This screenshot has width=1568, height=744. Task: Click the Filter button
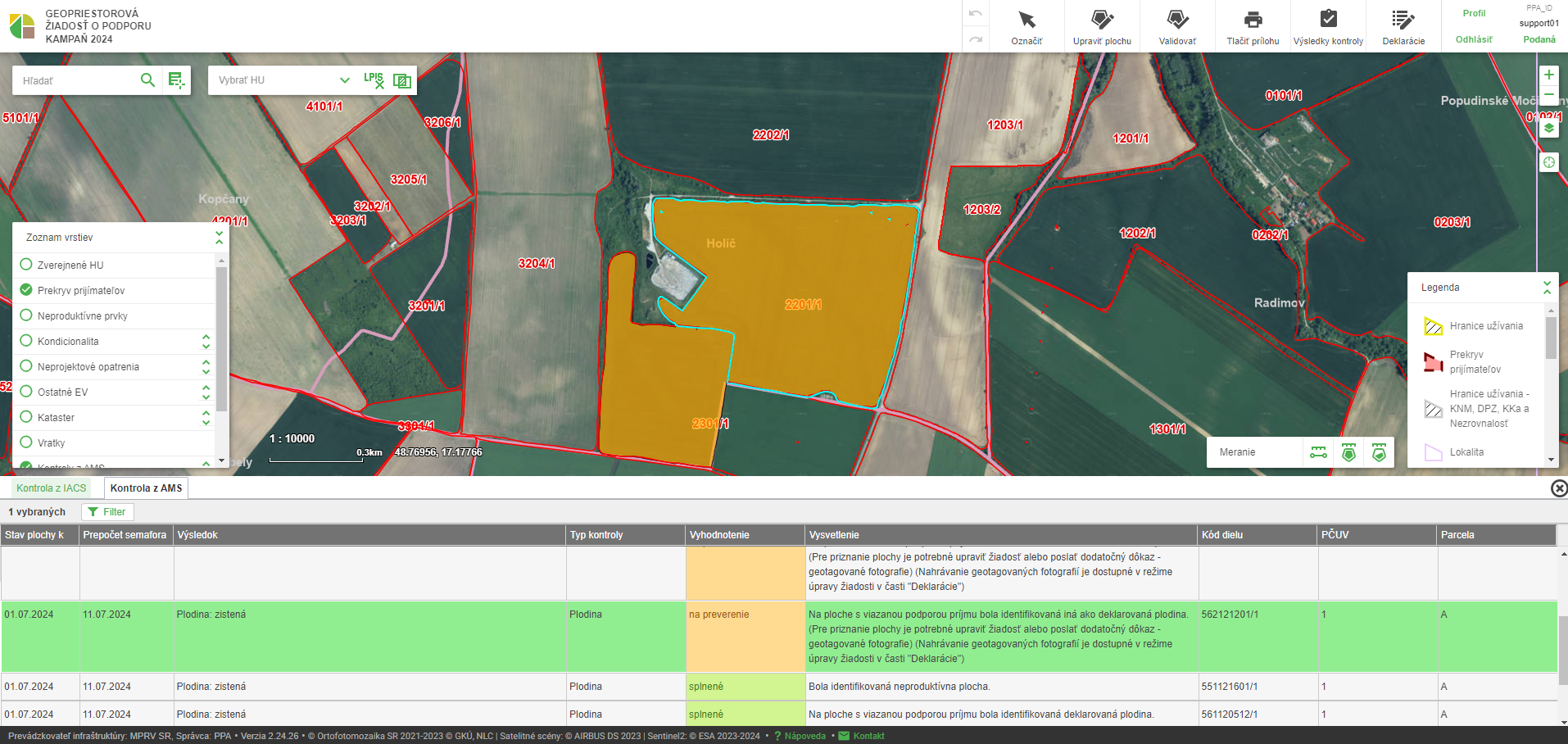click(107, 512)
